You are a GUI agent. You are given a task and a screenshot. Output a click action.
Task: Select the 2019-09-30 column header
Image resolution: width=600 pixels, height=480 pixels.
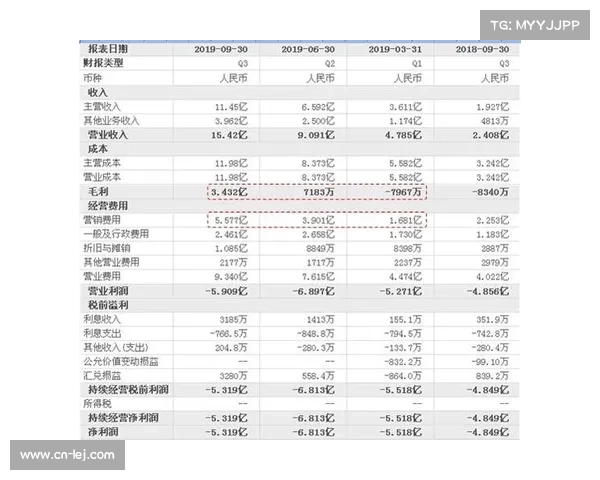[x=222, y=48]
